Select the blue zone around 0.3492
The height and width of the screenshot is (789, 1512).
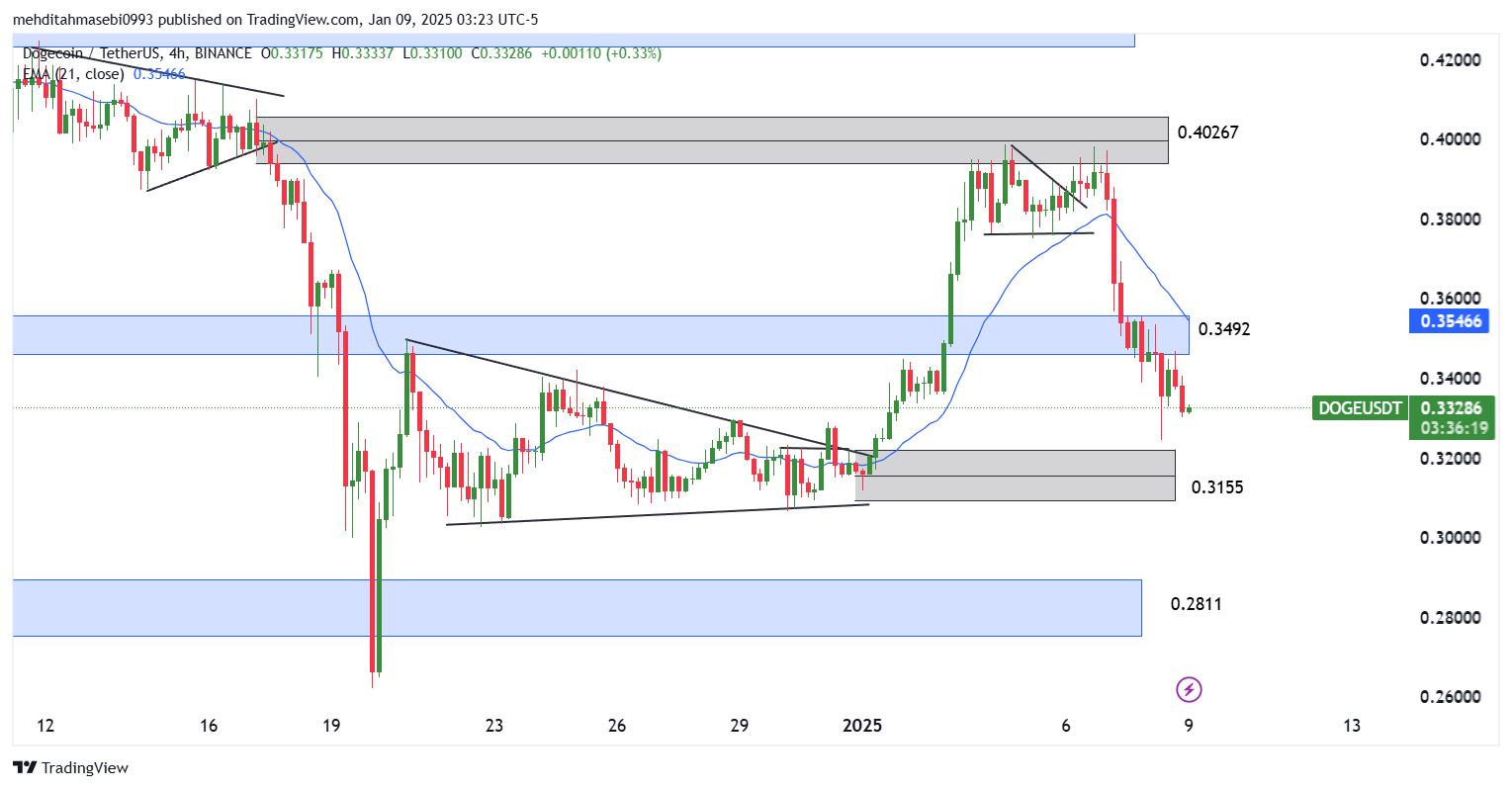tap(601, 335)
